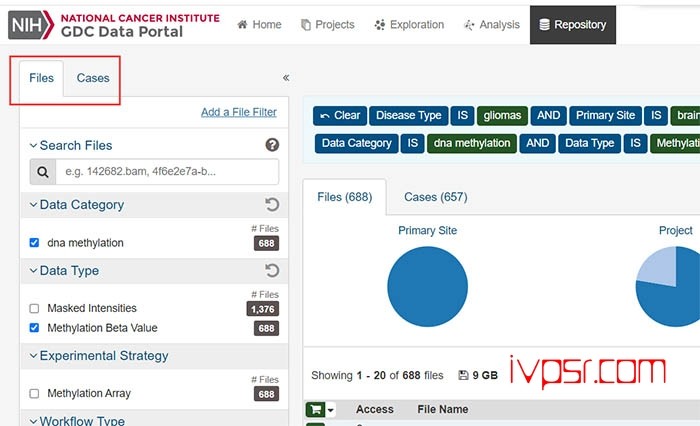Click the Data Type query field
The height and width of the screenshot is (426, 700).
(589, 143)
